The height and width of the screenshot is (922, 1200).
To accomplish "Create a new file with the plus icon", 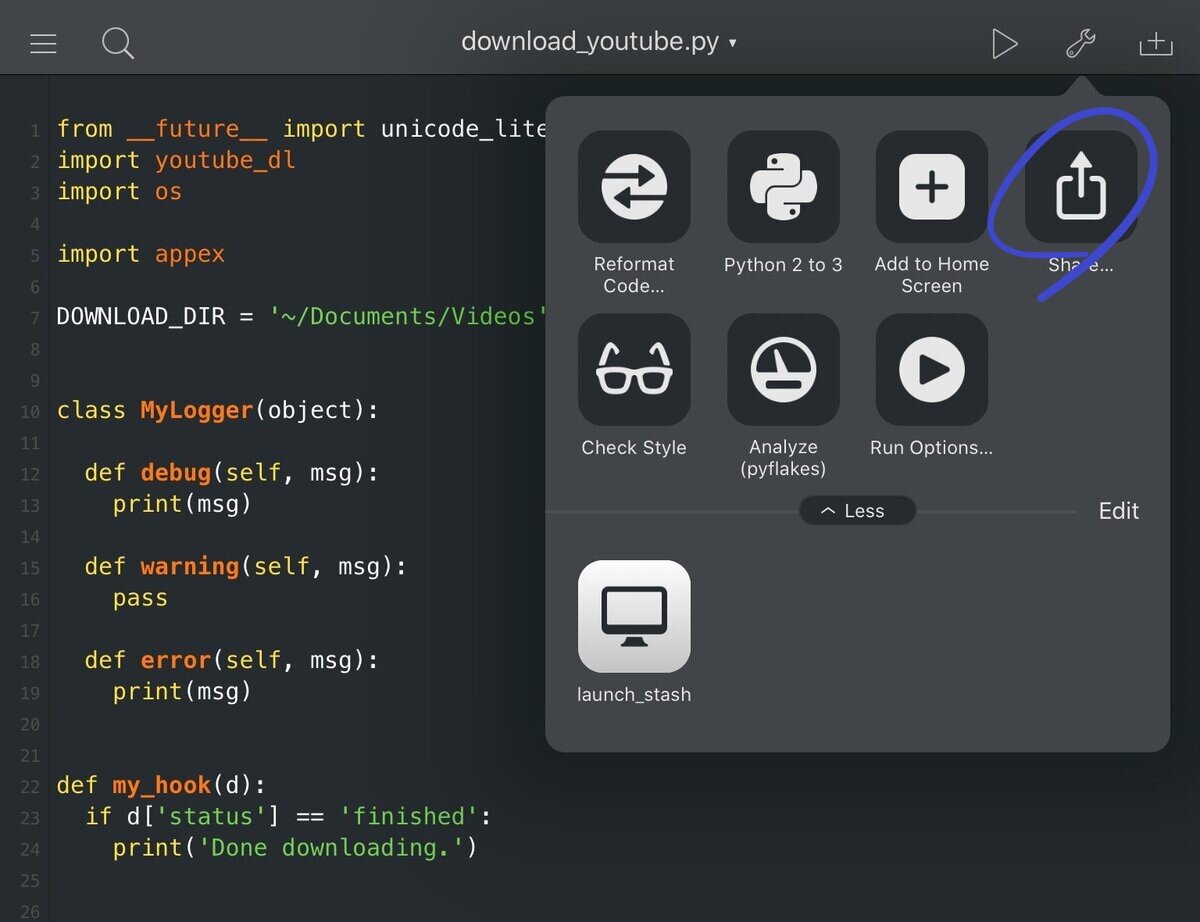I will [1155, 43].
